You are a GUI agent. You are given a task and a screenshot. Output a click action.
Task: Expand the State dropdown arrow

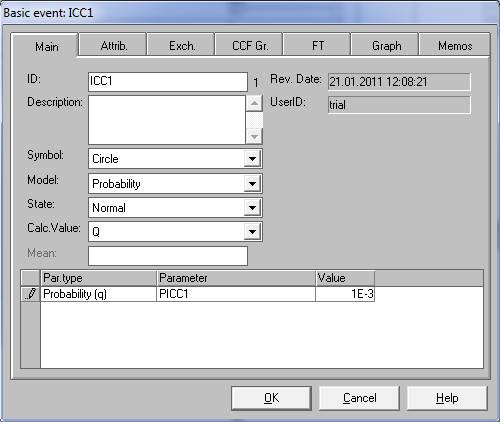click(252, 208)
